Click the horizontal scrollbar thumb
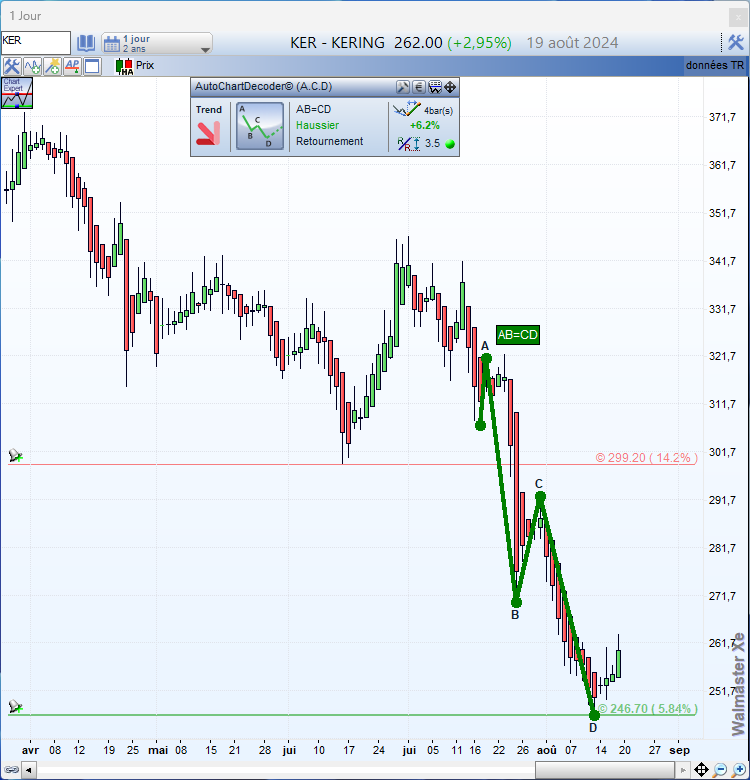 pyautogui.click(x=605, y=770)
